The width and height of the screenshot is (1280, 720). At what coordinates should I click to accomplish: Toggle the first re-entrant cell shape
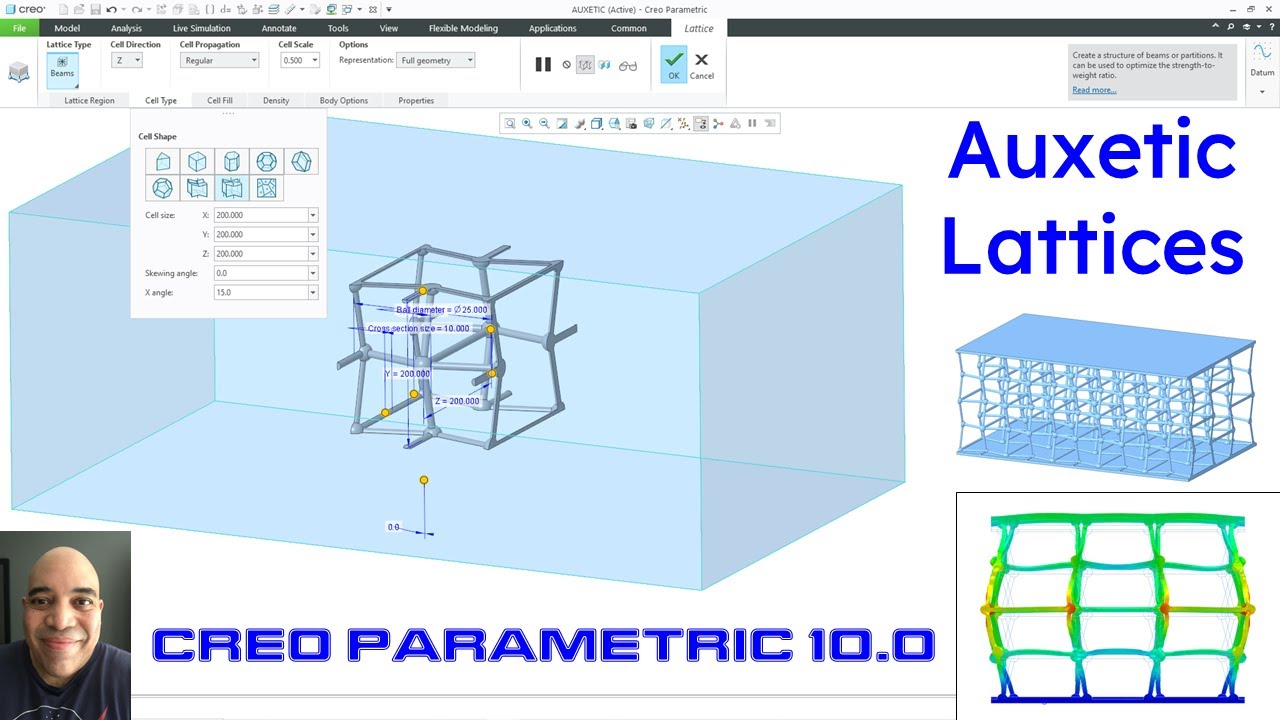(x=197, y=188)
